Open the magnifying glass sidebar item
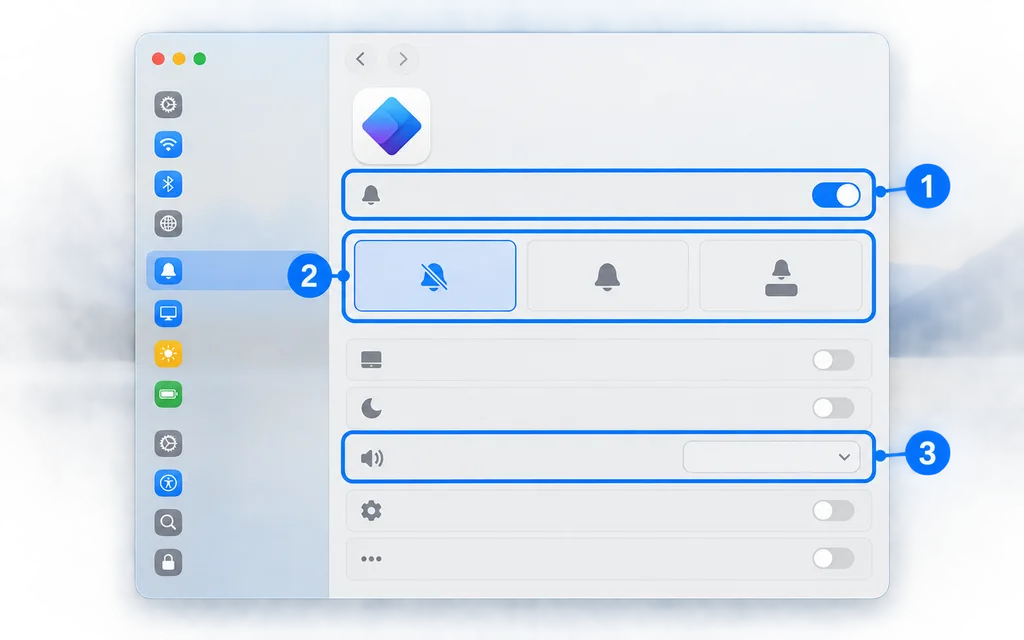1024x640 pixels. [168, 522]
